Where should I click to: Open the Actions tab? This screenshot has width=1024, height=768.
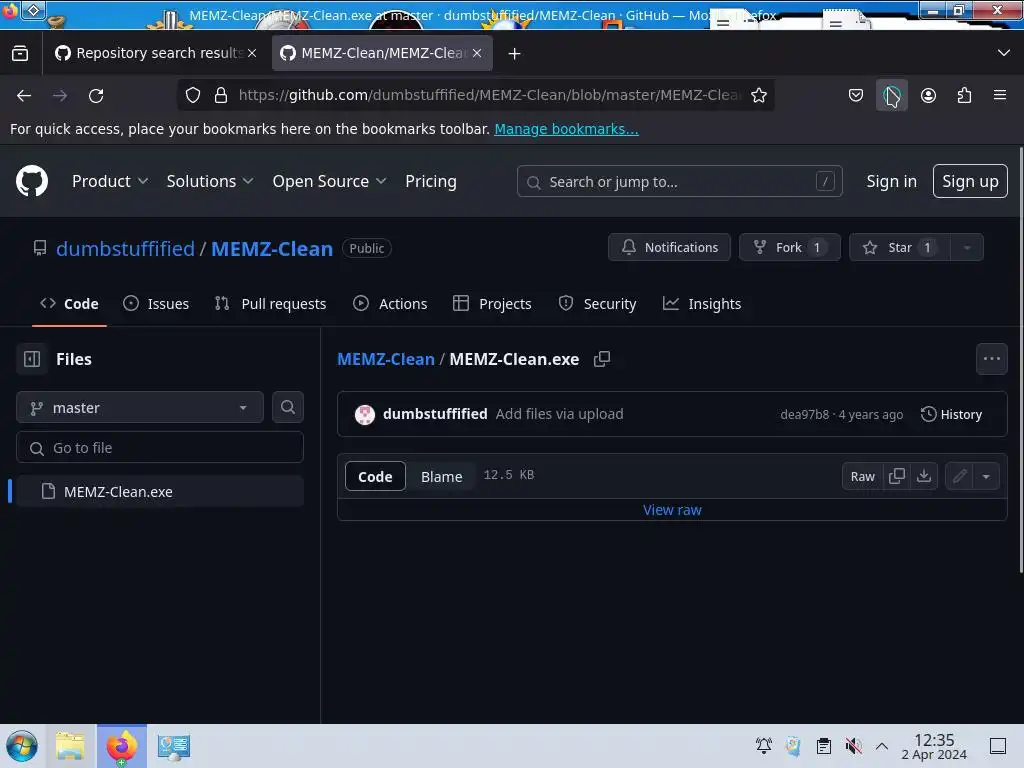tap(390, 304)
